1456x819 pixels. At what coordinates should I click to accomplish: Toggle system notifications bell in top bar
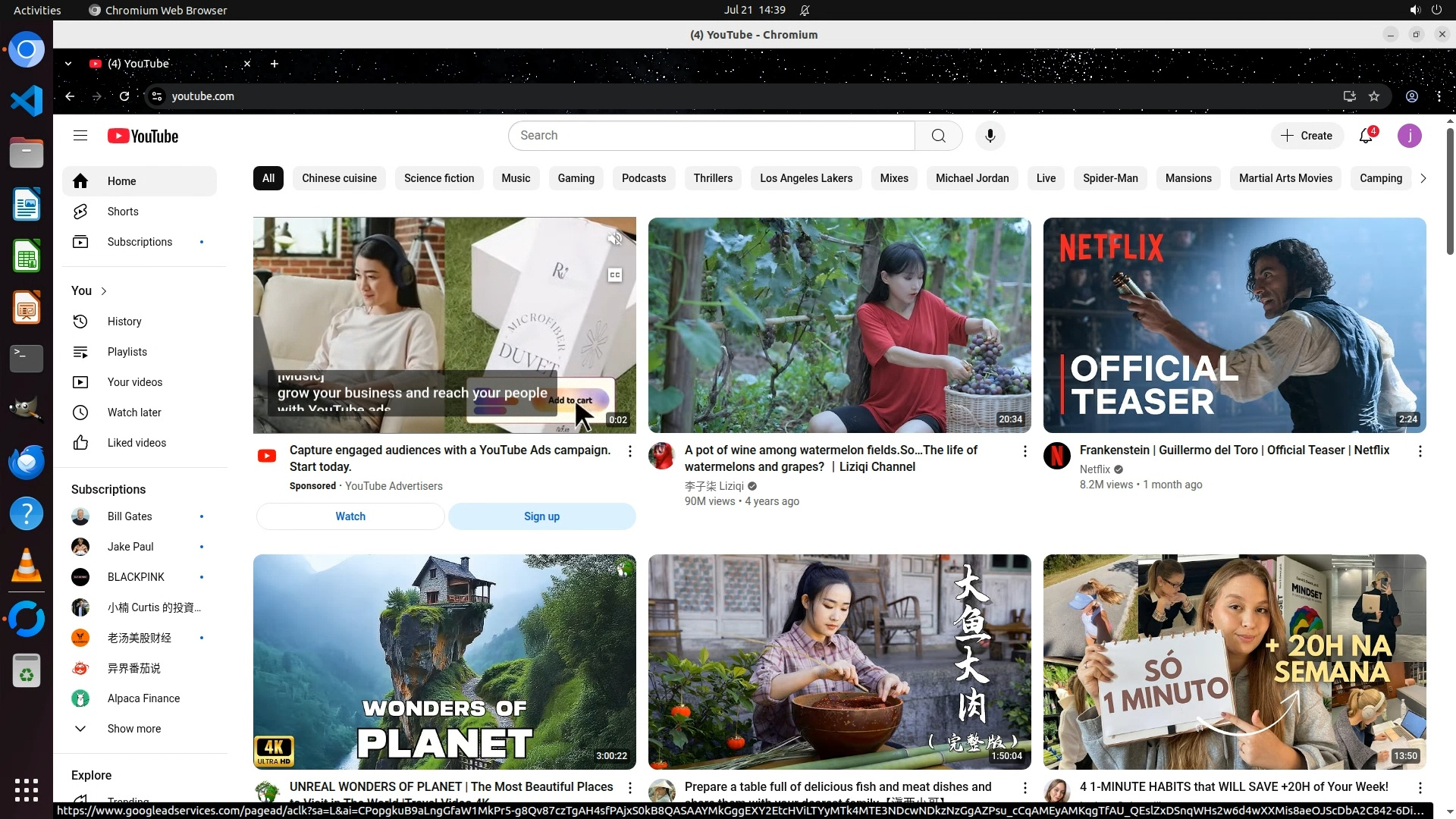pos(805,10)
